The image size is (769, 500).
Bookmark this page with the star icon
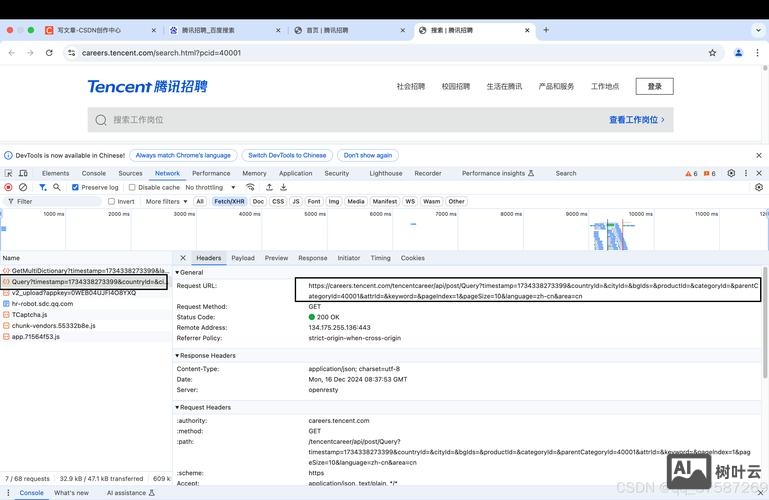click(x=712, y=53)
